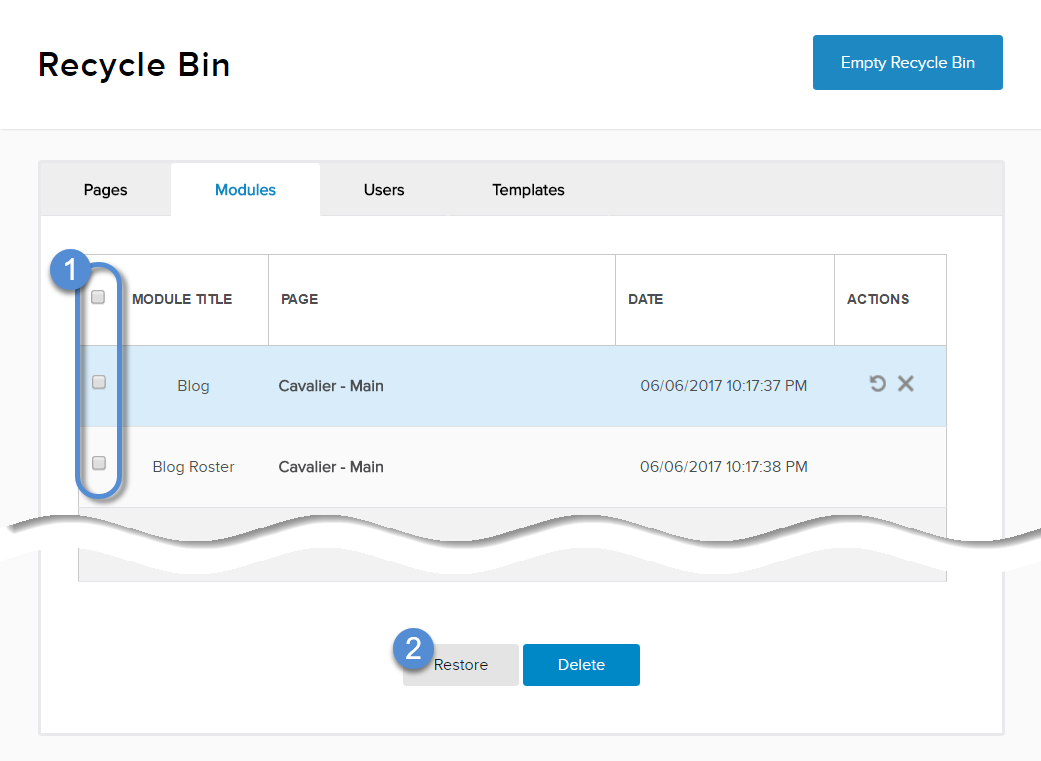Click the Module Title column header
This screenshot has height=761, width=1041.
[182, 299]
